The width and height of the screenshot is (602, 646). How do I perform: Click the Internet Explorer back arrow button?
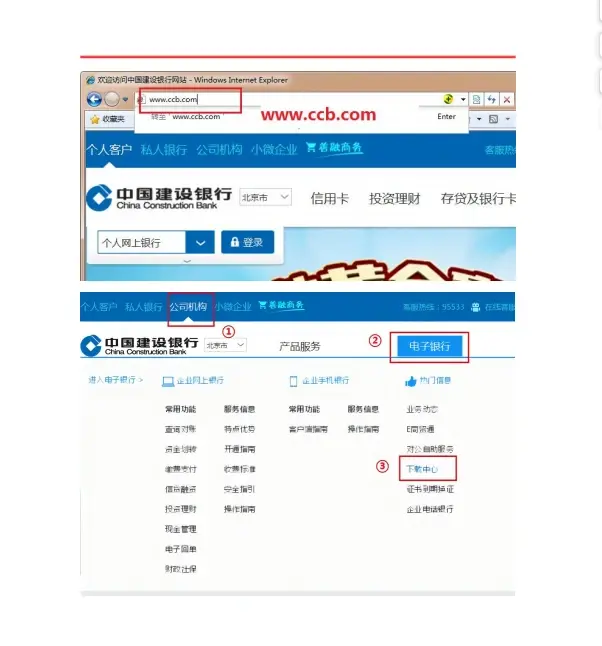pyautogui.click(x=94, y=99)
